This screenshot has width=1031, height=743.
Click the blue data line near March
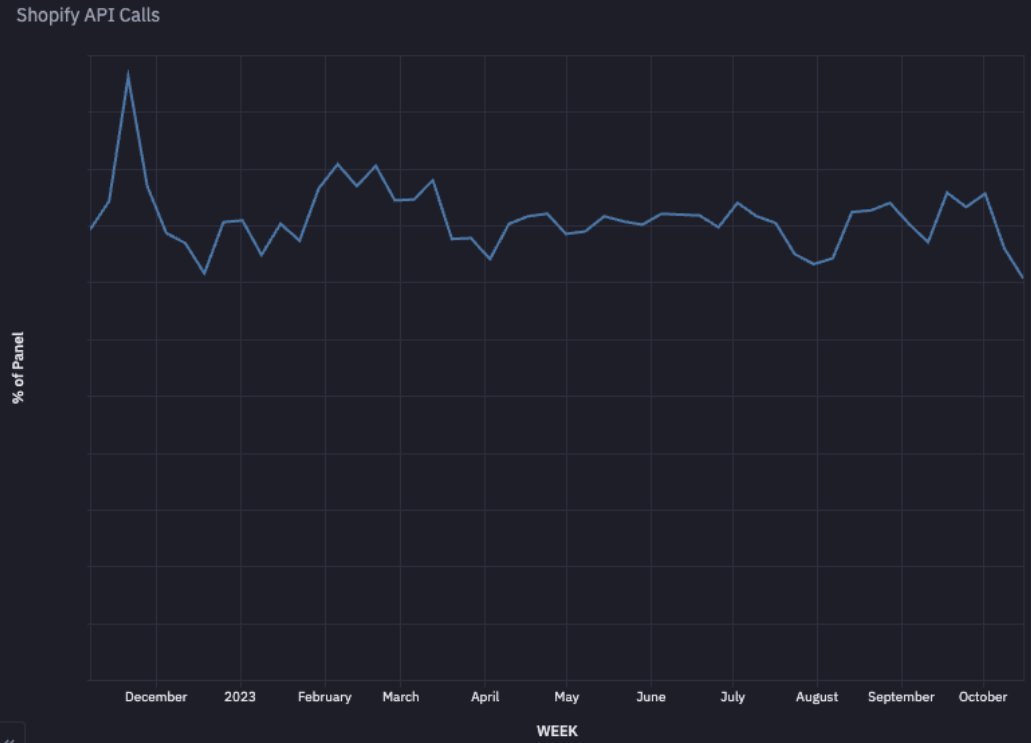[x=401, y=198]
